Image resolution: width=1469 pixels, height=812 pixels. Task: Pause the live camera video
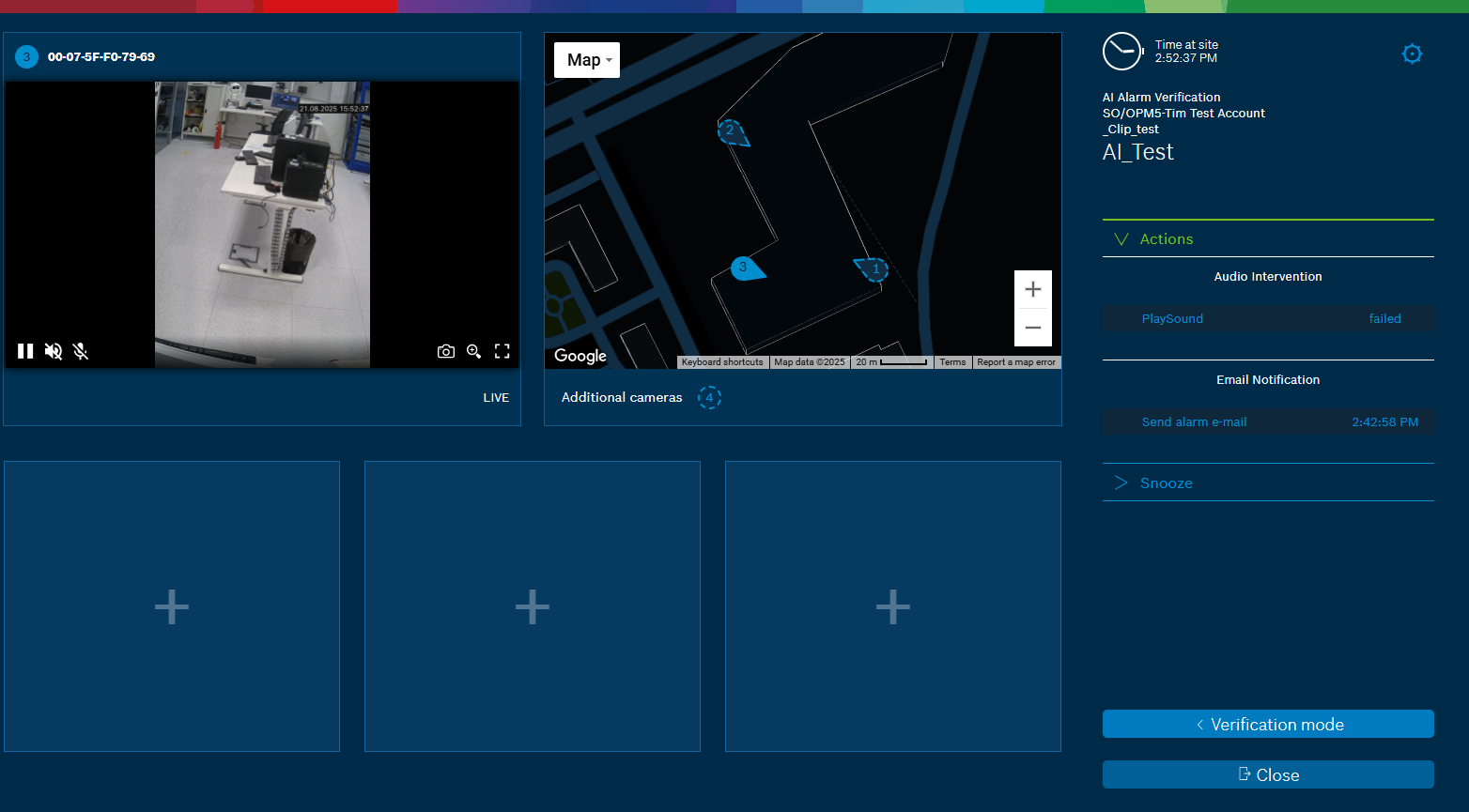point(25,351)
